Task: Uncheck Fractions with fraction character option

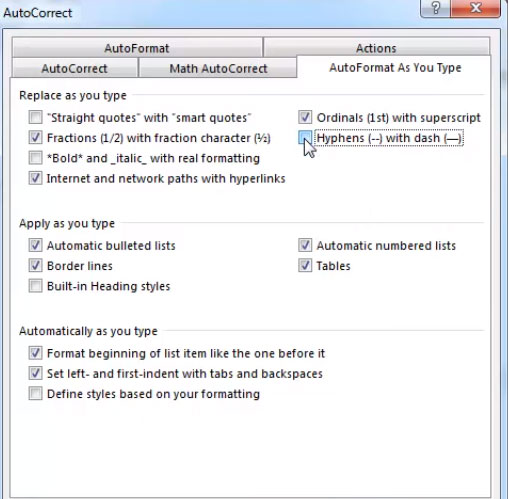Action: tap(35, 138)
